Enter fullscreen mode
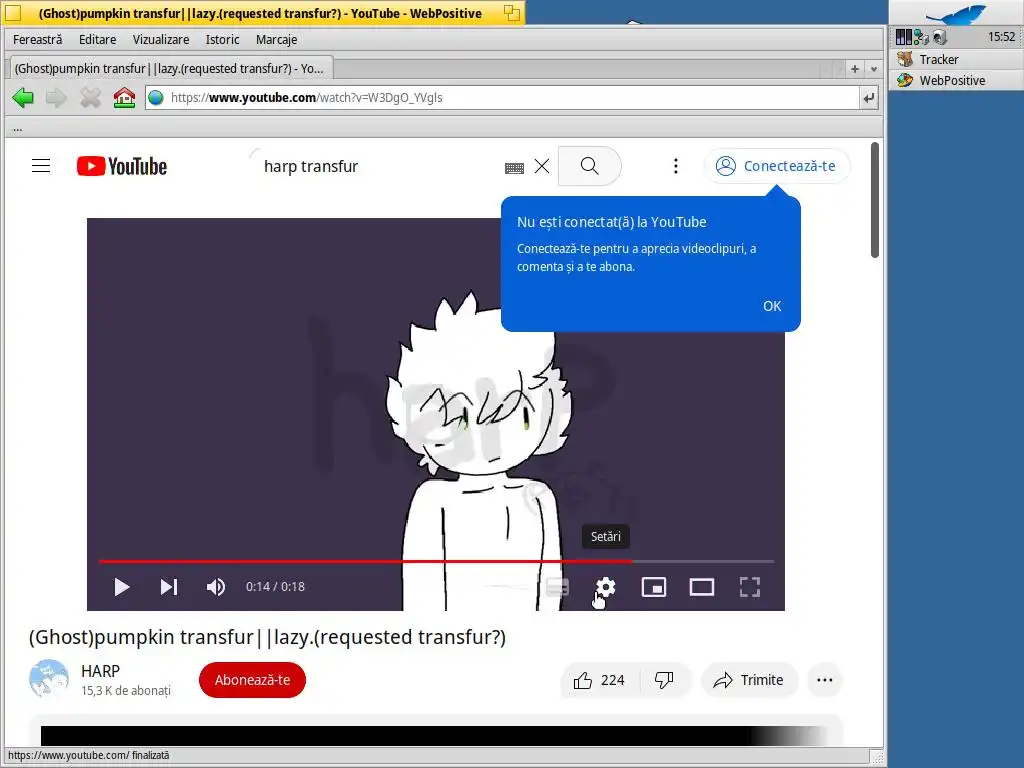Image resolution: width=1024 pixels, height=768 pixels. coord(750,587)
